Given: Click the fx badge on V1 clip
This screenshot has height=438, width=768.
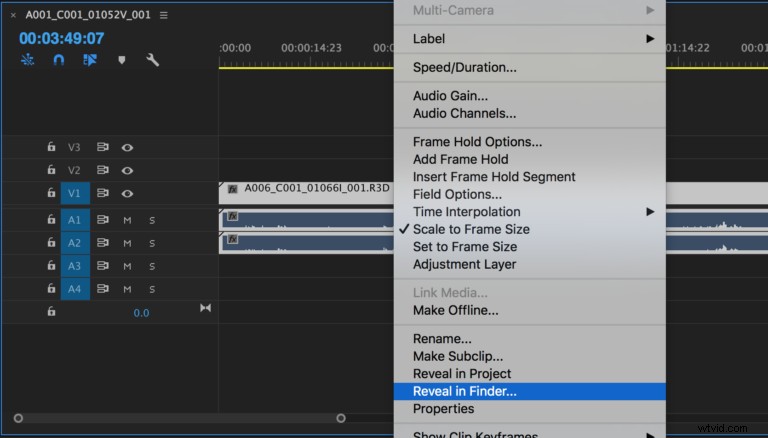Looking at the screenshot, I should (233, 189).
